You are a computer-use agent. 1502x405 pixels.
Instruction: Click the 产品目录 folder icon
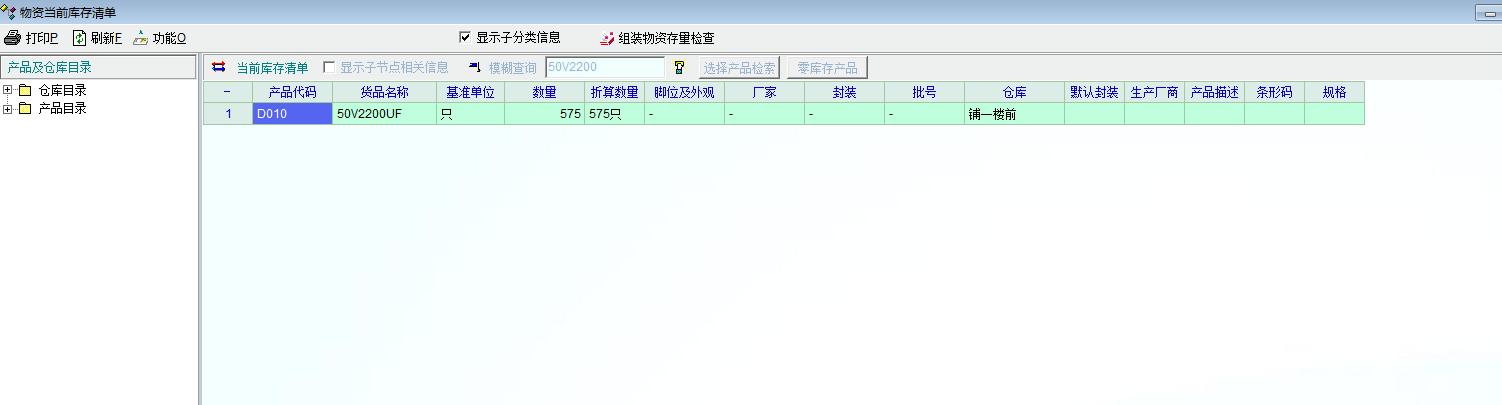(x=25, y=108)
